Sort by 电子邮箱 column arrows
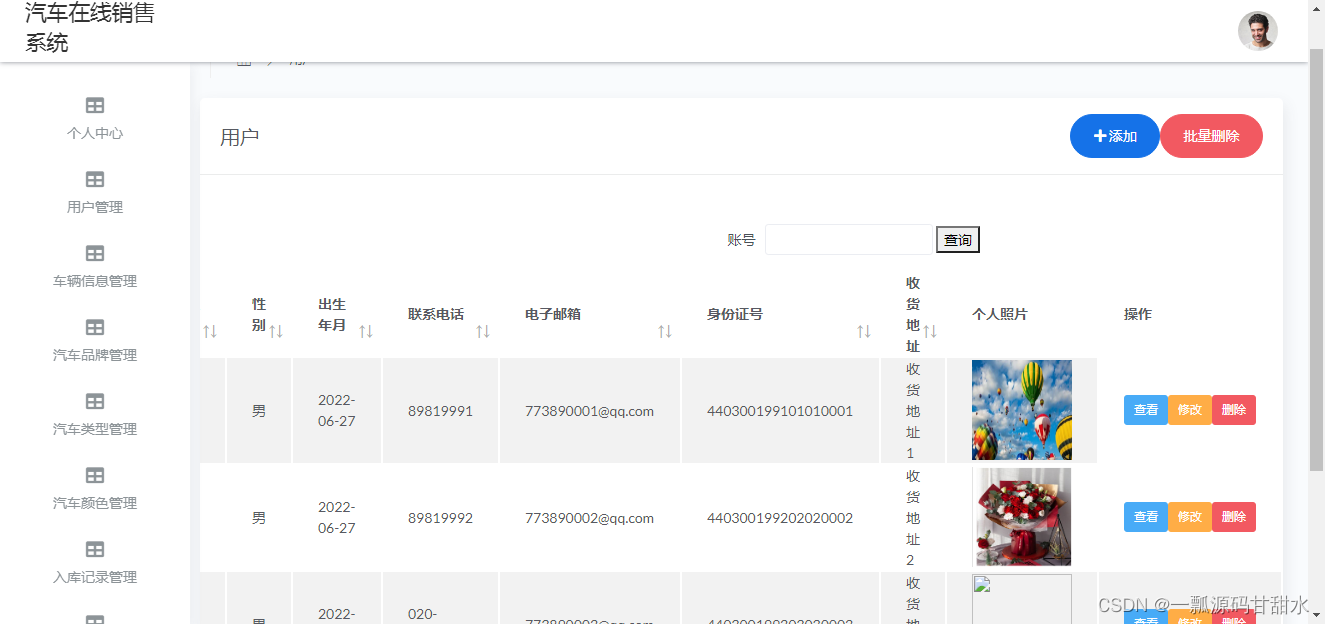The width and height of the screenshot is (1325, 624). click(665, 331)
